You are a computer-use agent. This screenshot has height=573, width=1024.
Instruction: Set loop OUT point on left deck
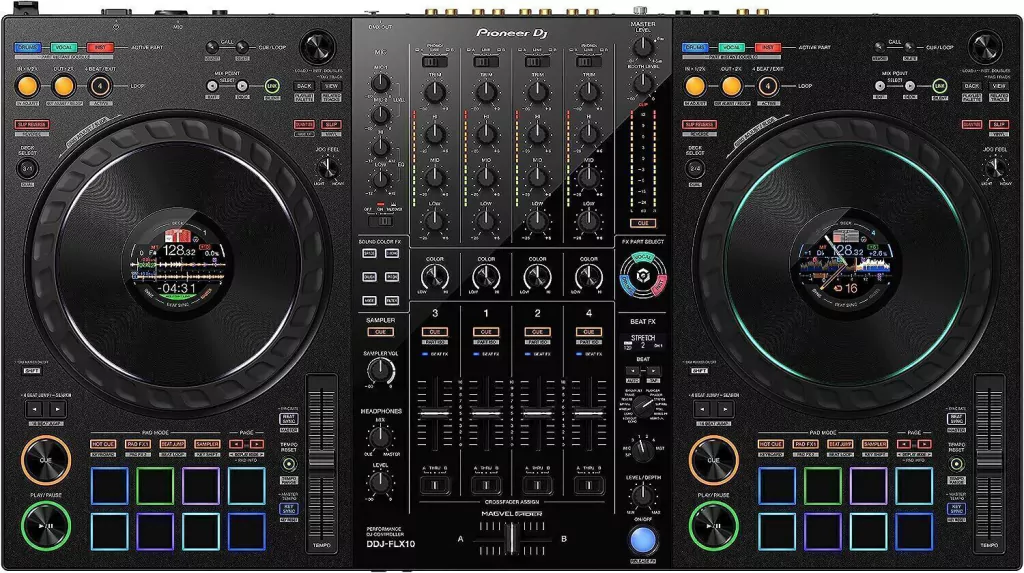tap(64, 86)
